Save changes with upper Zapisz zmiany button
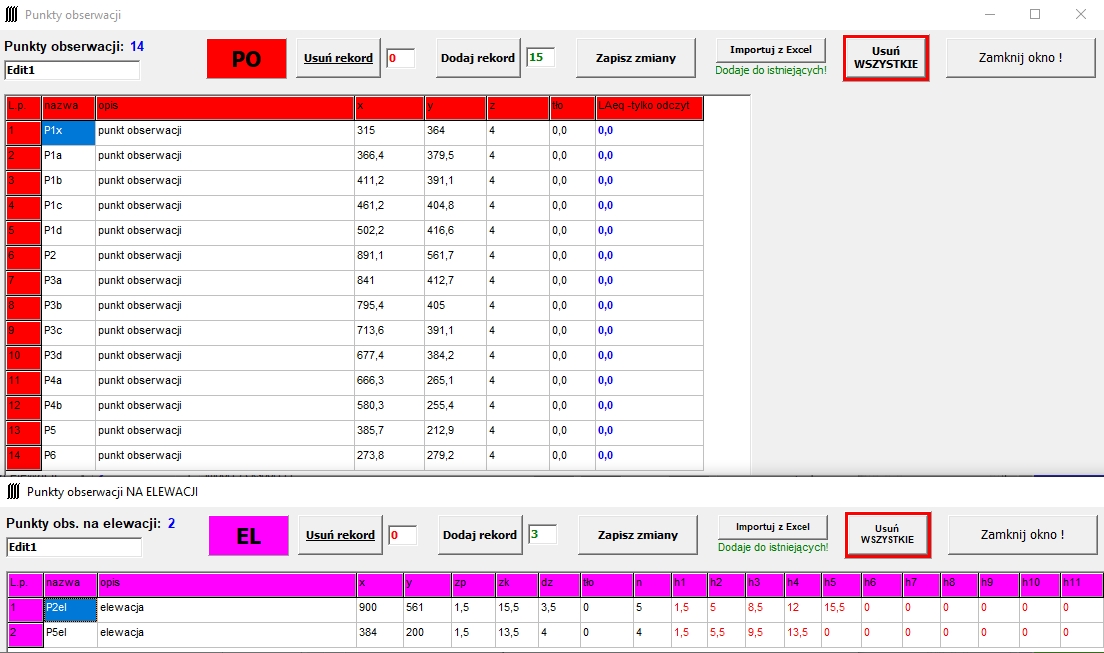The image size is (1104, 653). point(635,58)
